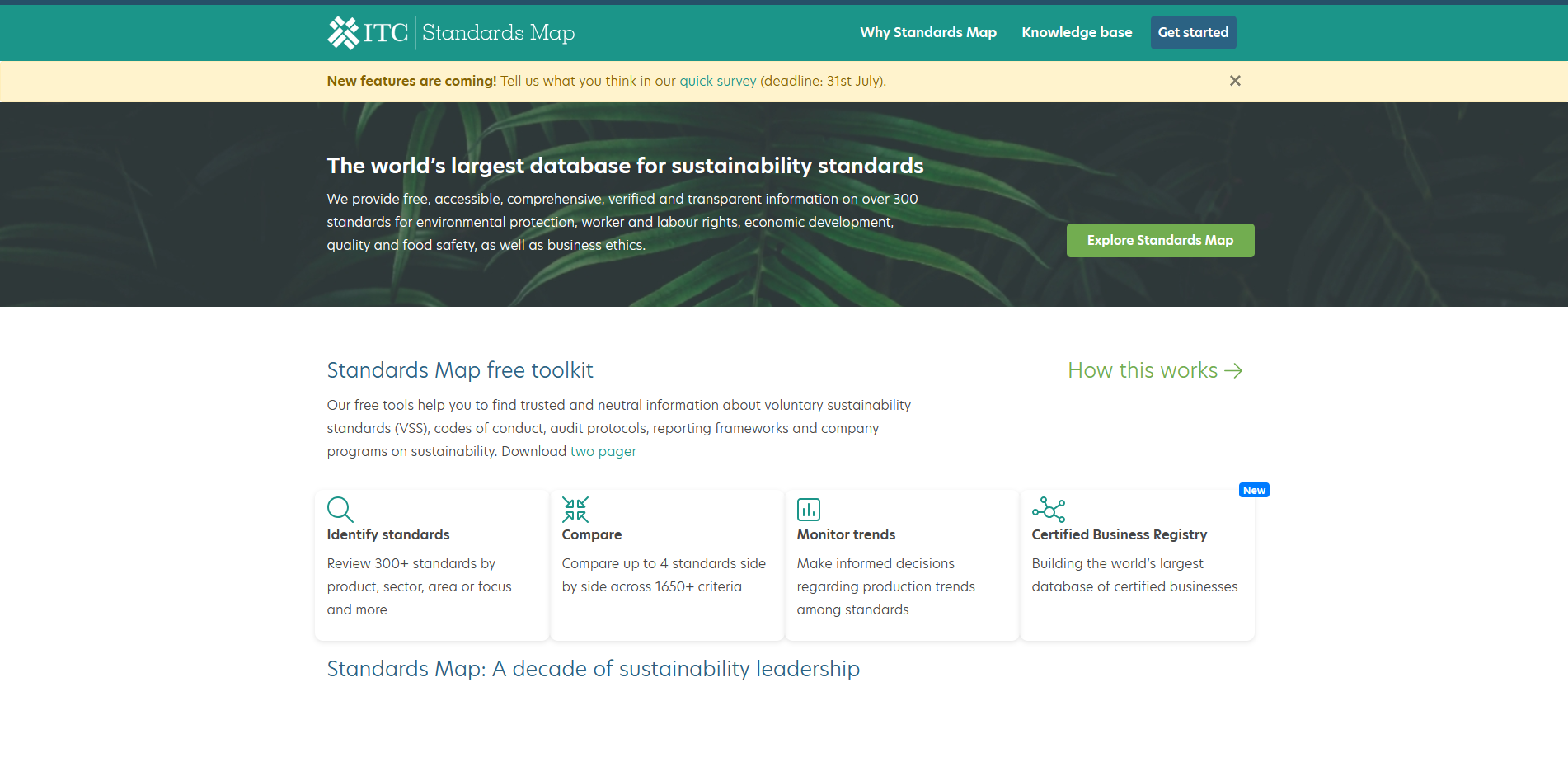Click the Monitor trends chart icon
This screenshot has width=1568, height=767.
point(808,509)
